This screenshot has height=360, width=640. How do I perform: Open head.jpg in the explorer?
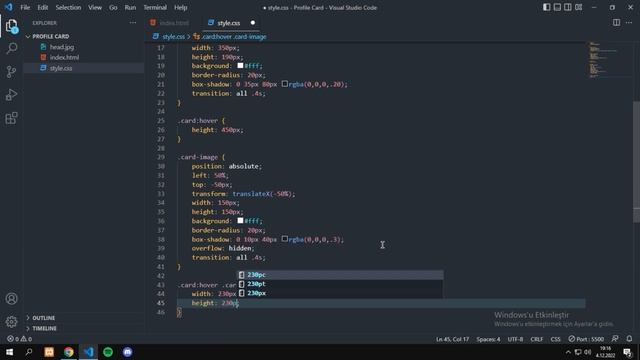(x=62, y=47)
